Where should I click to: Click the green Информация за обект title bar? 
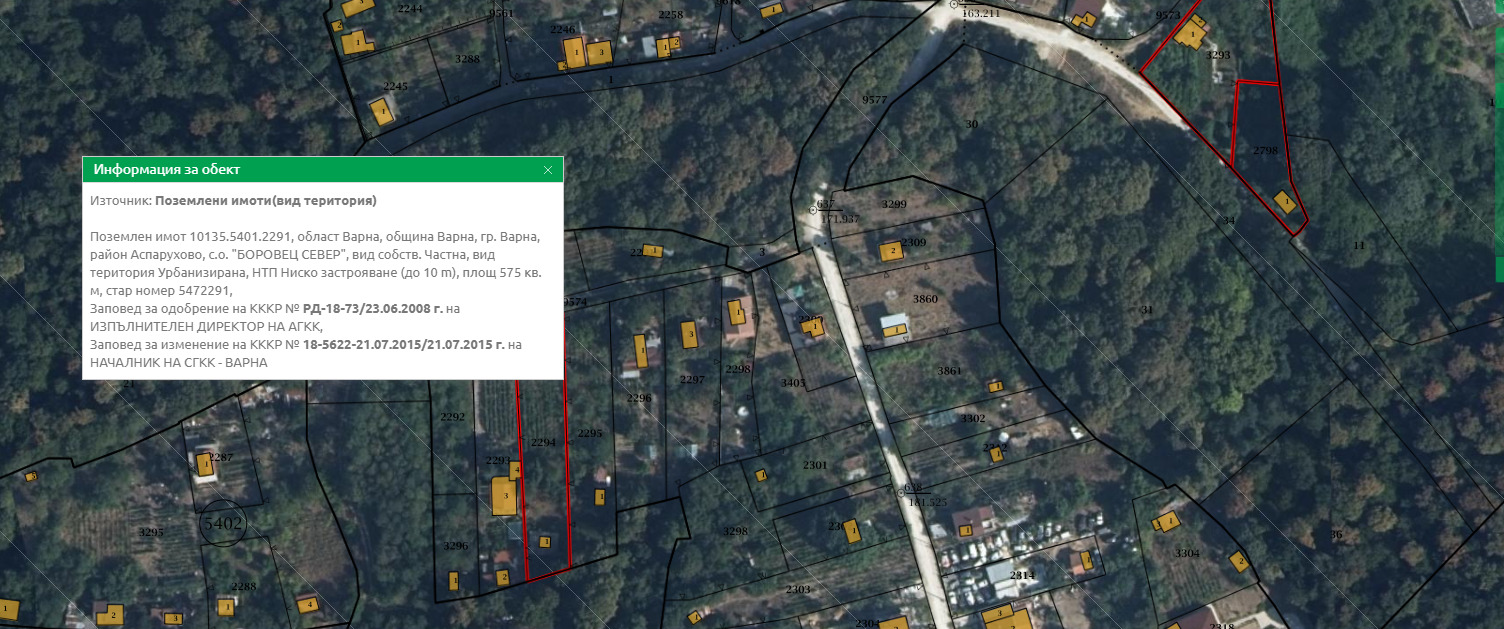pyautogui.click(x=300, y=170)
